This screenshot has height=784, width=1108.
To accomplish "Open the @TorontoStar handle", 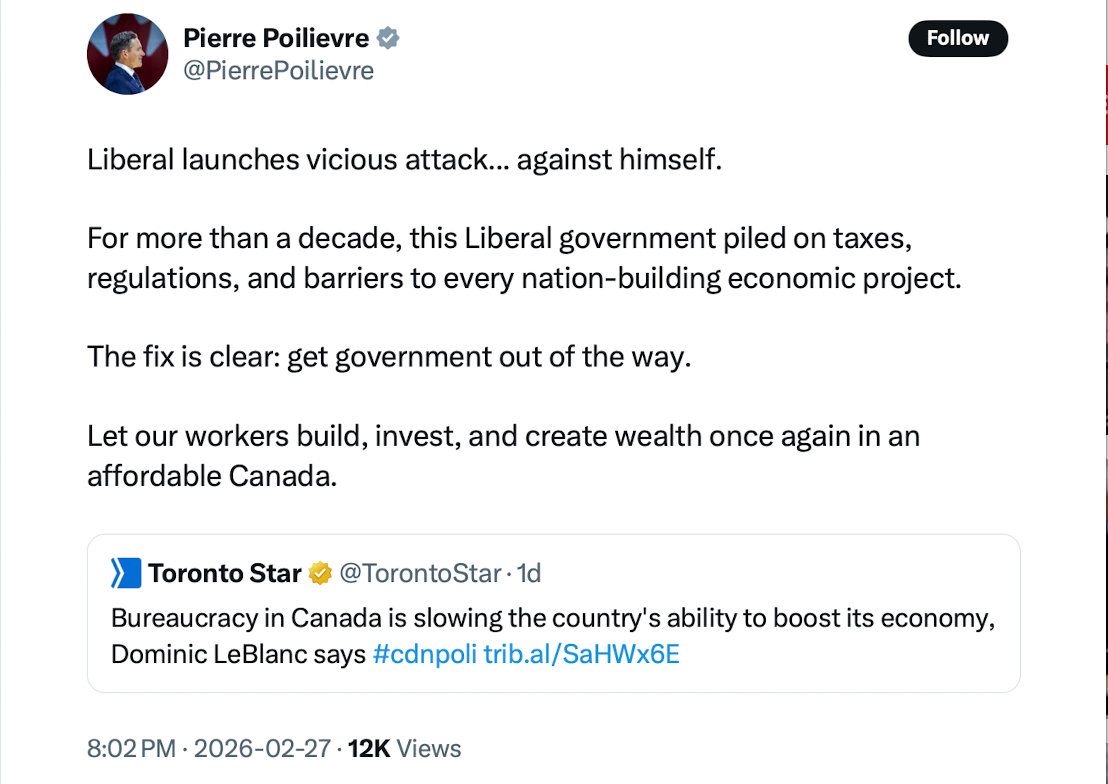I will coord(419,573).
